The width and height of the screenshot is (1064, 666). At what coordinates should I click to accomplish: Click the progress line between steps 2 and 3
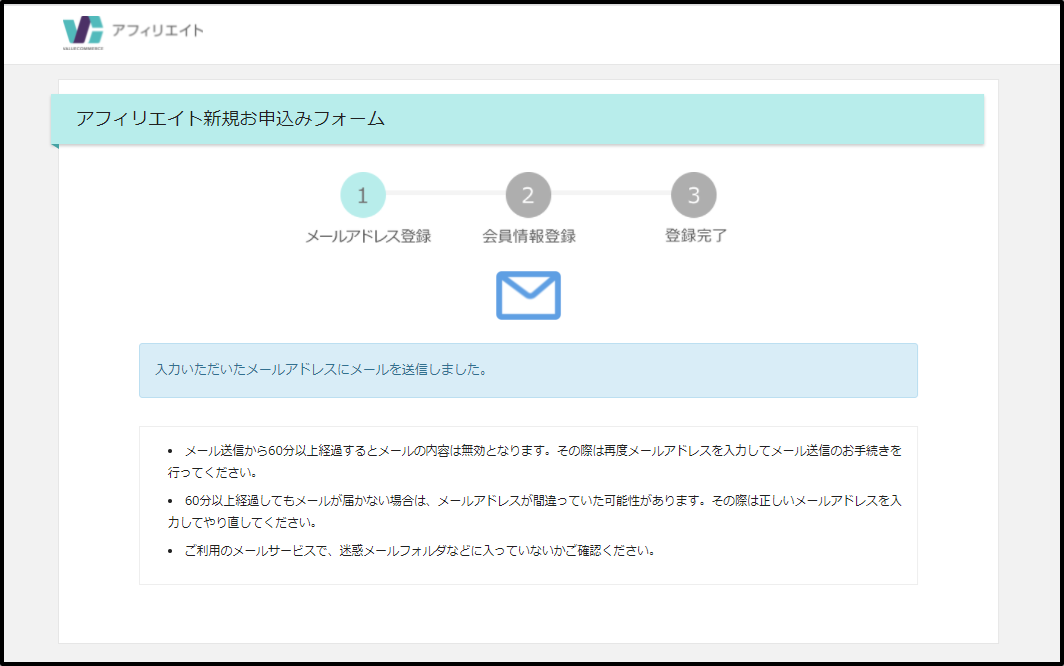click(611, 193)
